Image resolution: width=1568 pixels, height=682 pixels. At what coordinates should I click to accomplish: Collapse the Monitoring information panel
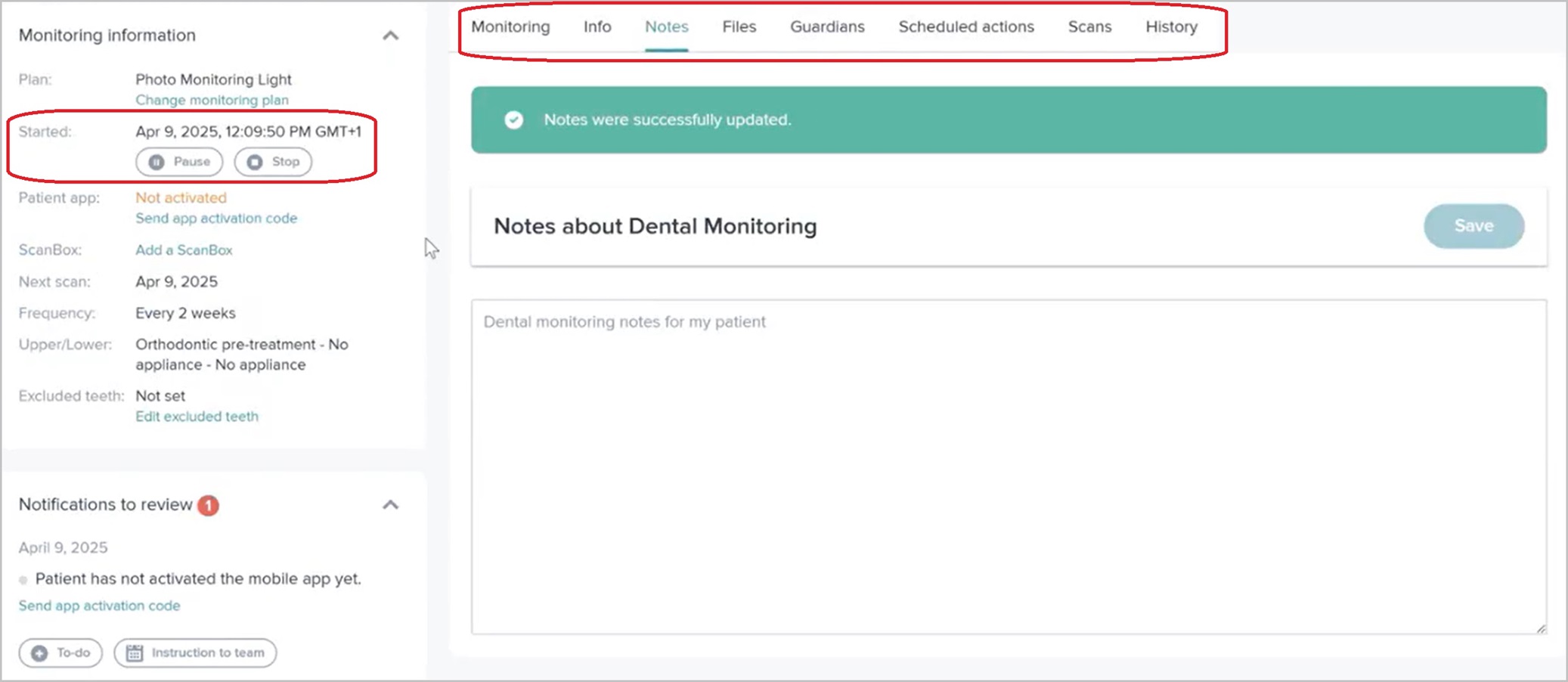coord(391,35)
